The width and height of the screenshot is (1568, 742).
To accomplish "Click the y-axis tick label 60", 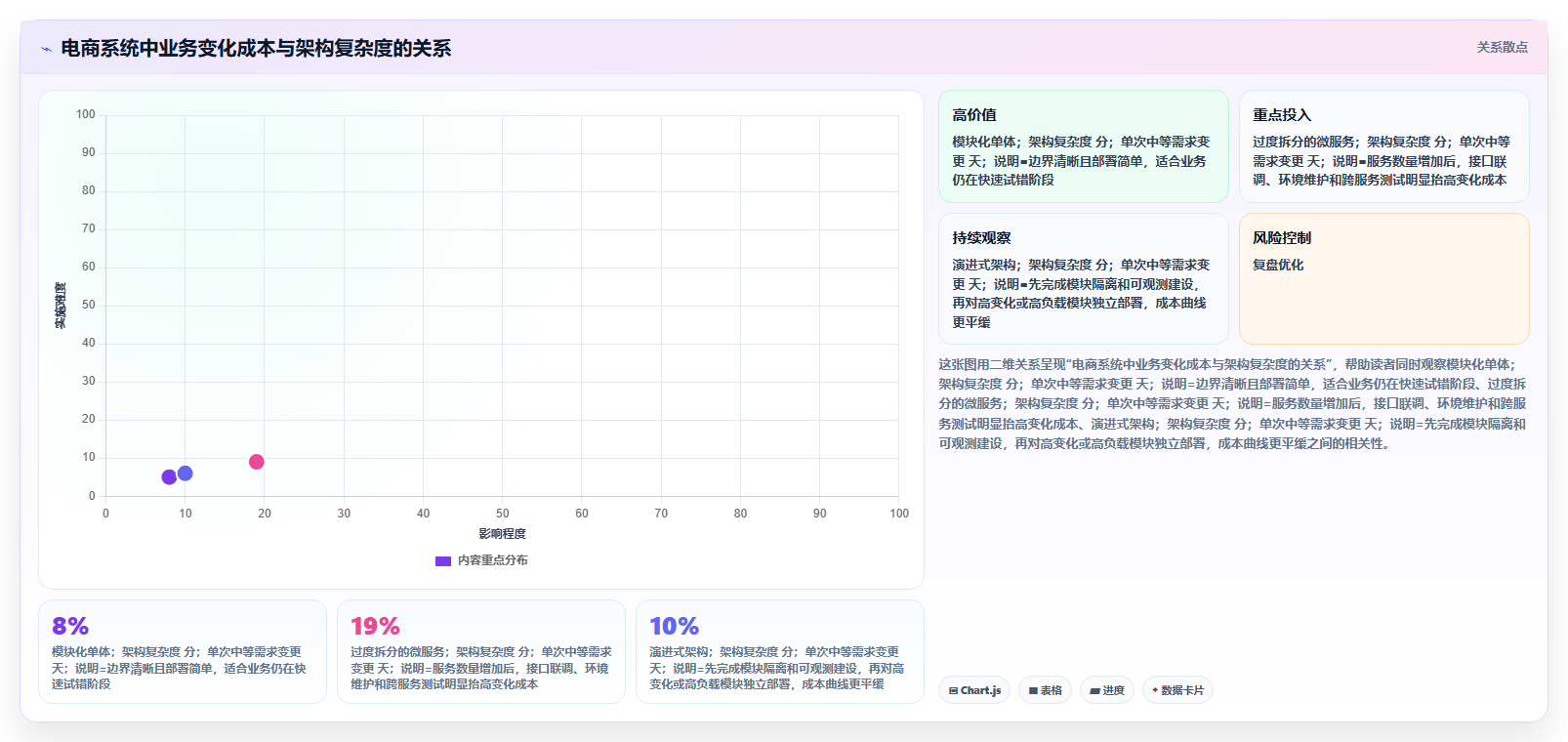I will point(89,267).
